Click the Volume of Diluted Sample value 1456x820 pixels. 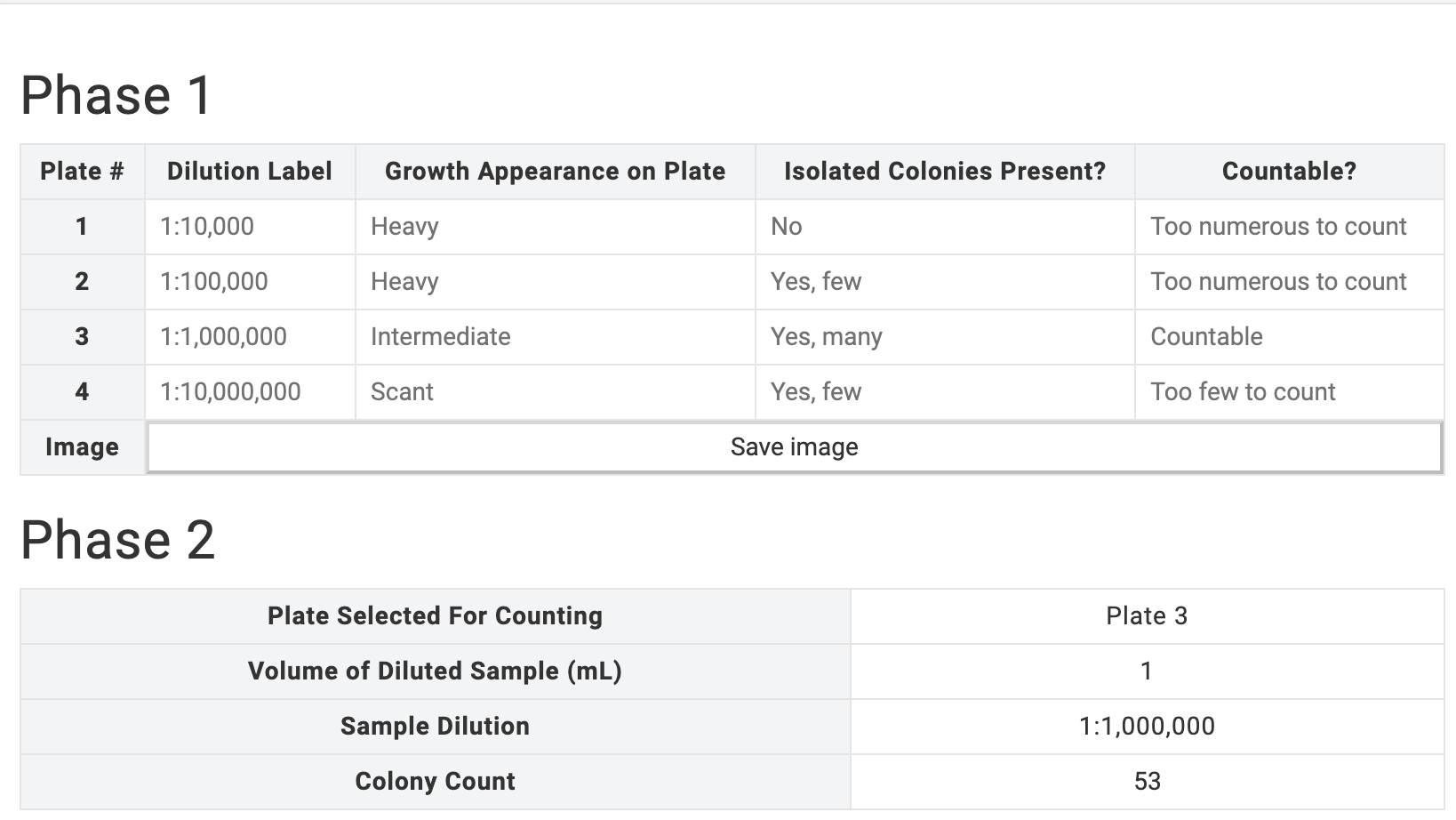(1147, 671)
